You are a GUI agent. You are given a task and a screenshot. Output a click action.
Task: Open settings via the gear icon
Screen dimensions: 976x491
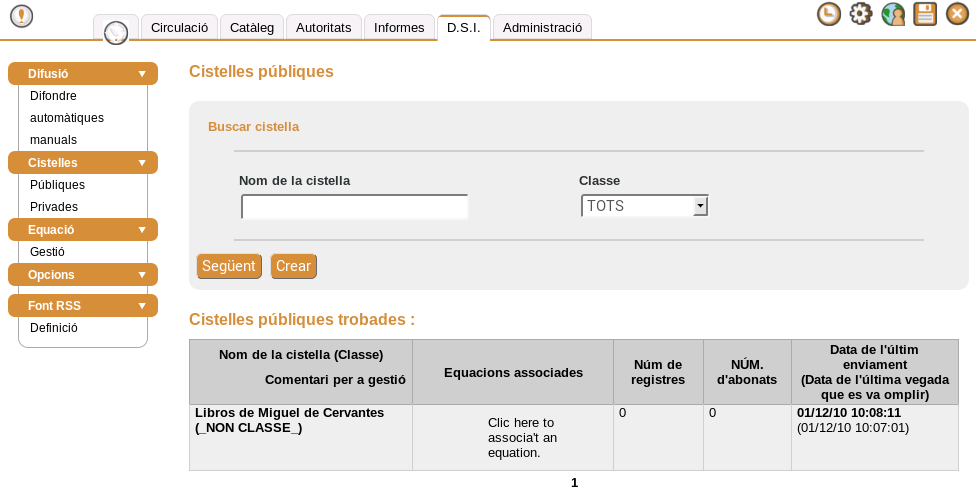[860, 14]
